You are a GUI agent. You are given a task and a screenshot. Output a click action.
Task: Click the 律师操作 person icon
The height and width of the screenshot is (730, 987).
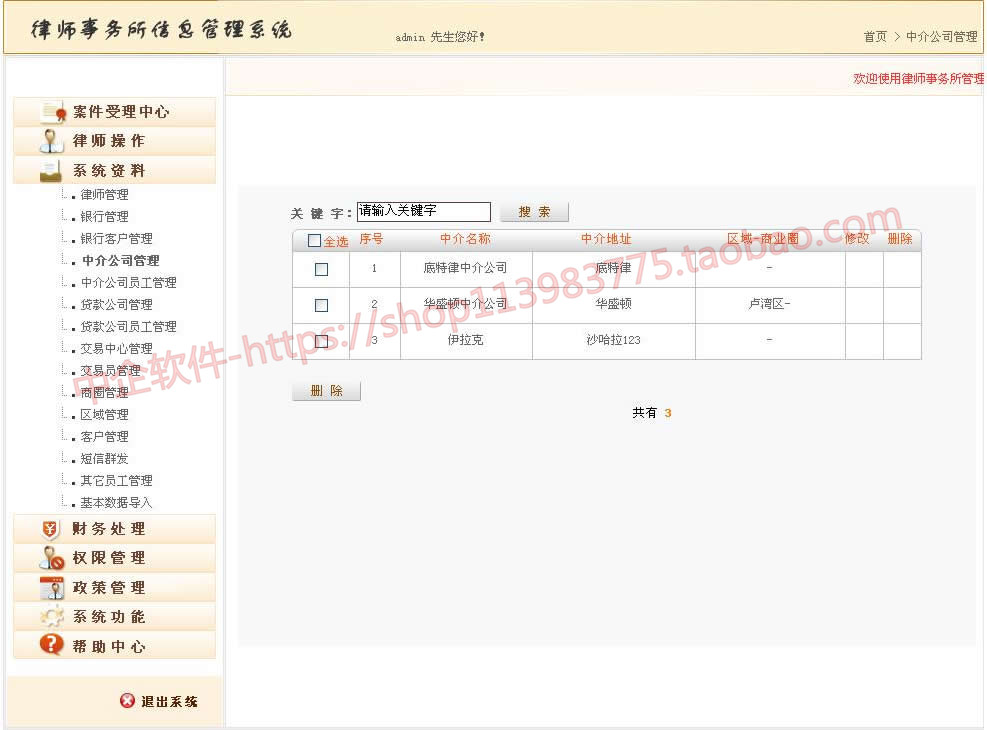(x=52, y=141)
